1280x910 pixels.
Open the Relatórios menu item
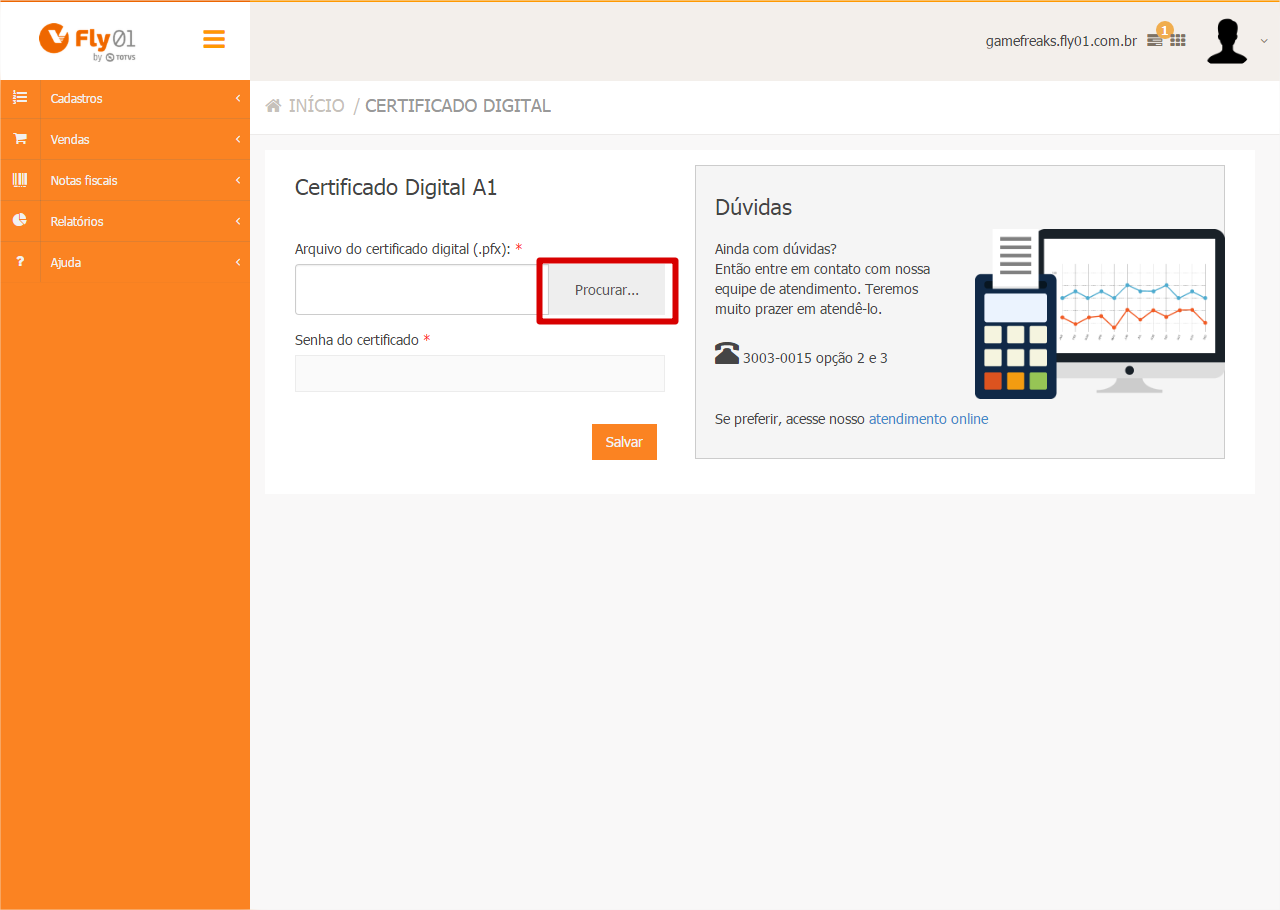(x=125, y=221)
